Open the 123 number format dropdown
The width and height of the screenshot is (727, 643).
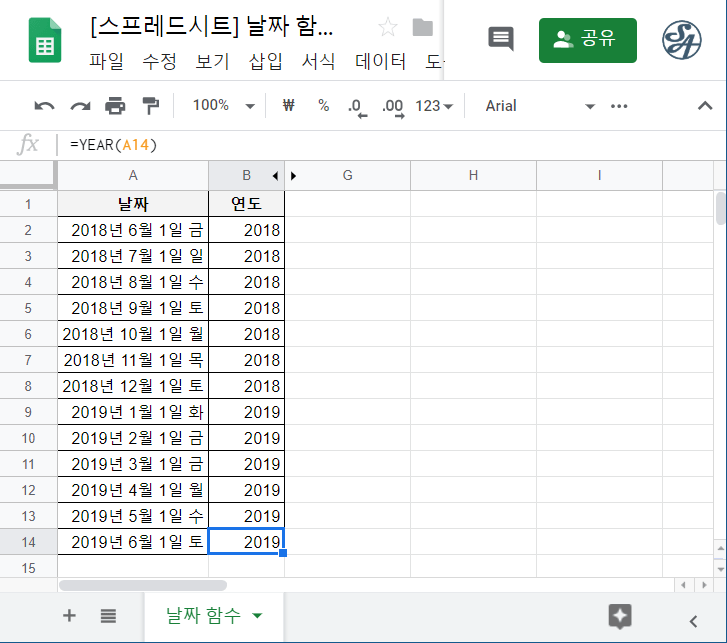click(x=434, y=106)
